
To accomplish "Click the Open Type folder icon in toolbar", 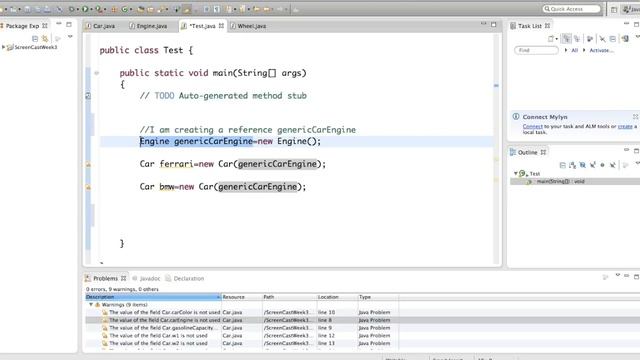I will pyautogui.click(x=141, y=9).
